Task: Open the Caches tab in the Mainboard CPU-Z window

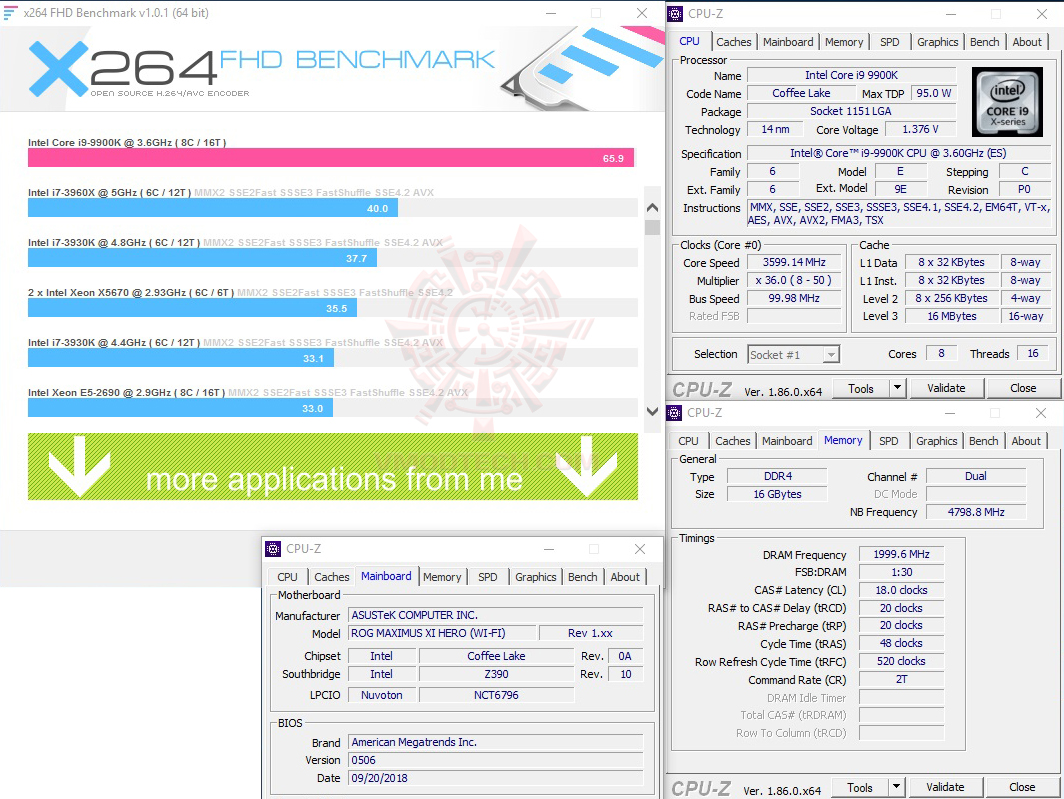Action: pos(332,577)
